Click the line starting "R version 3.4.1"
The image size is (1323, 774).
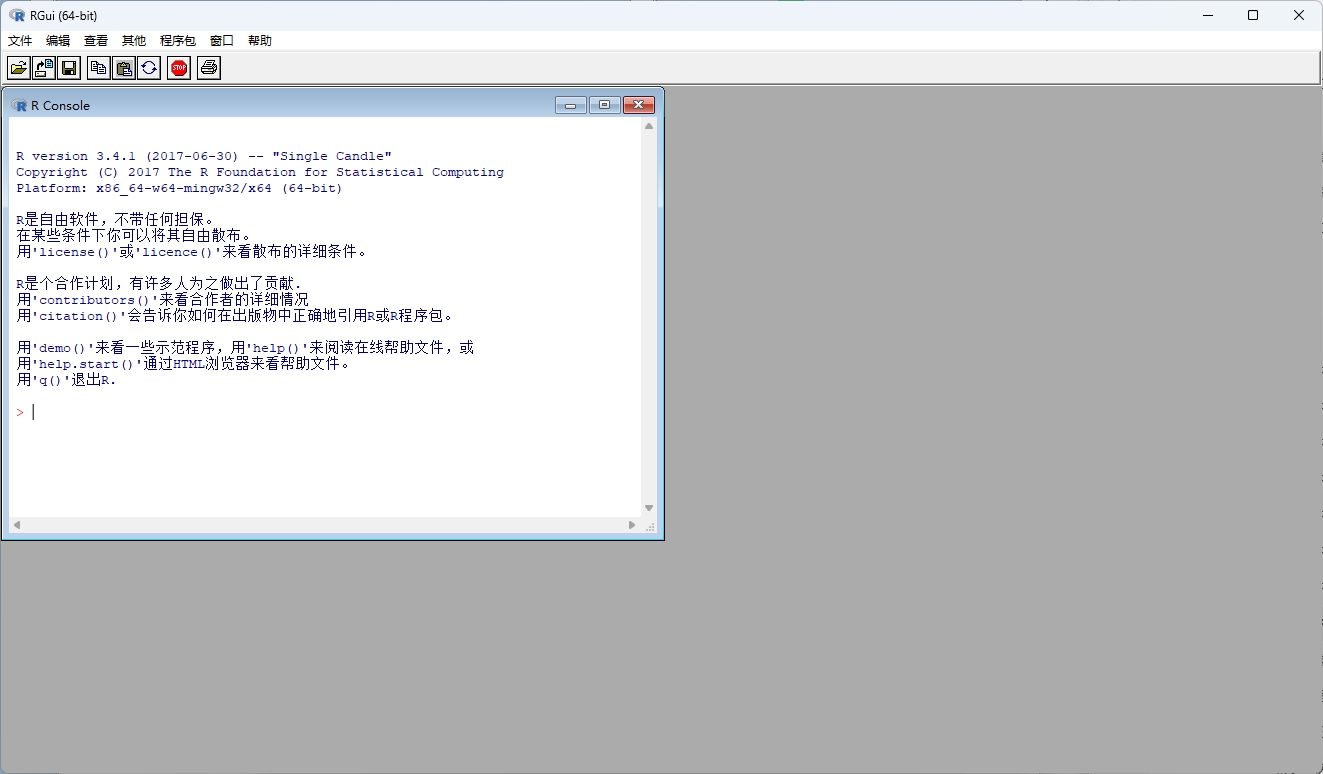click(x=204, y=156)
